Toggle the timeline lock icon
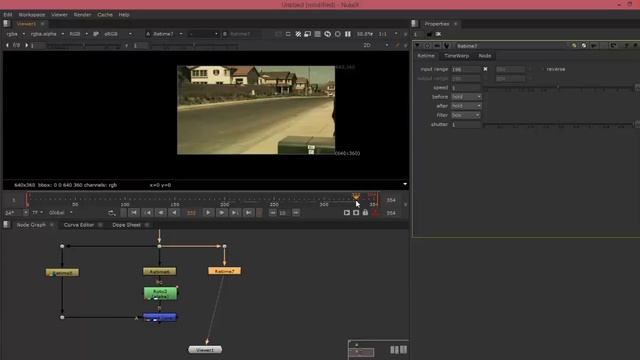The height and width of the screenshot is (360, 640). (365, 213)
